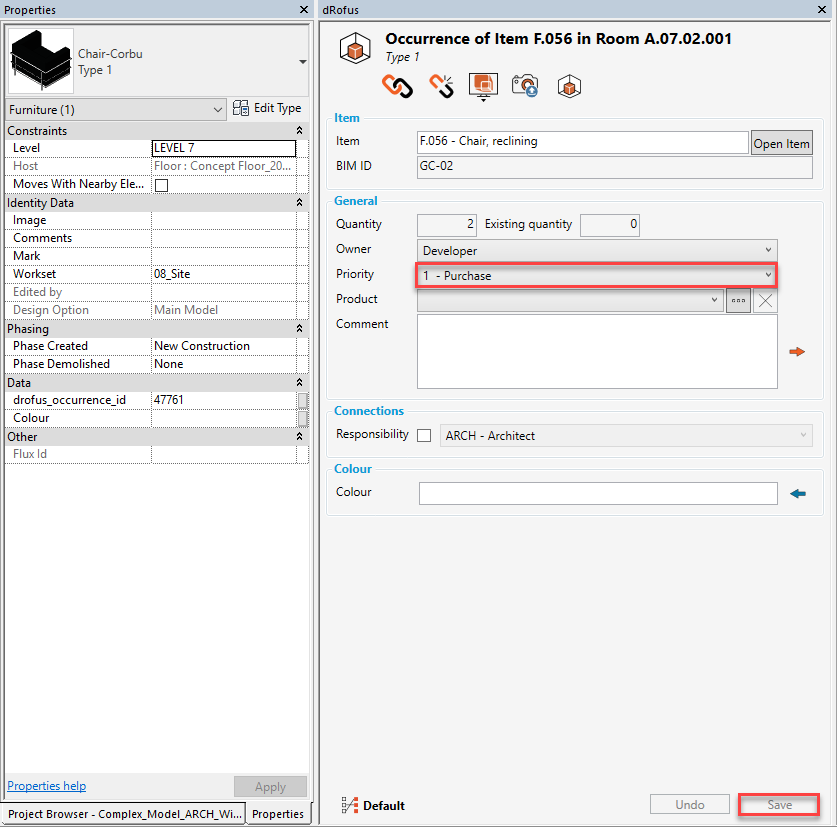
Task: Collapse the Identity Data section
Action: click(x=299, y=202)
